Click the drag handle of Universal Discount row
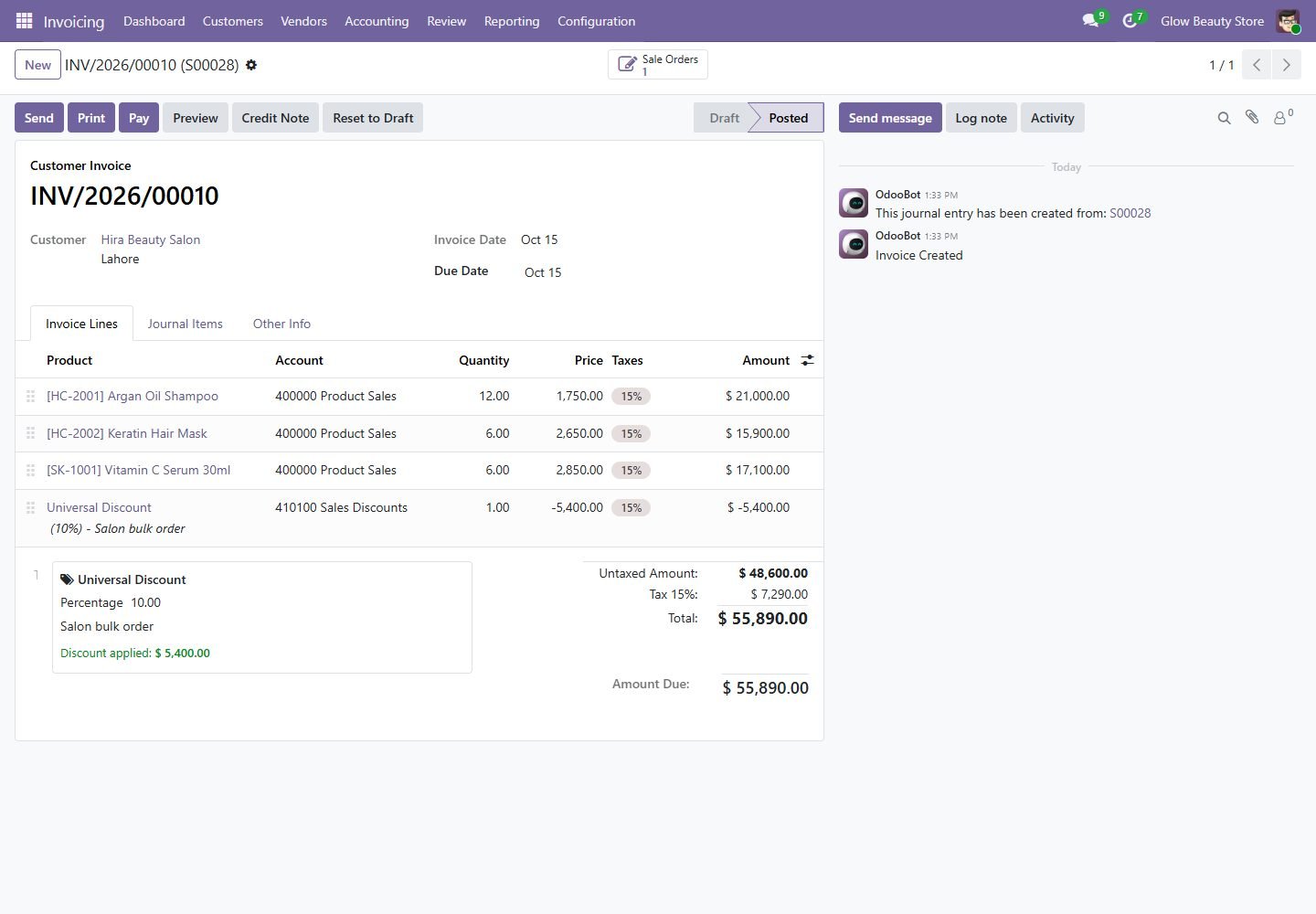Viewport: 1316px width, 914px height. tap(30, 507)
